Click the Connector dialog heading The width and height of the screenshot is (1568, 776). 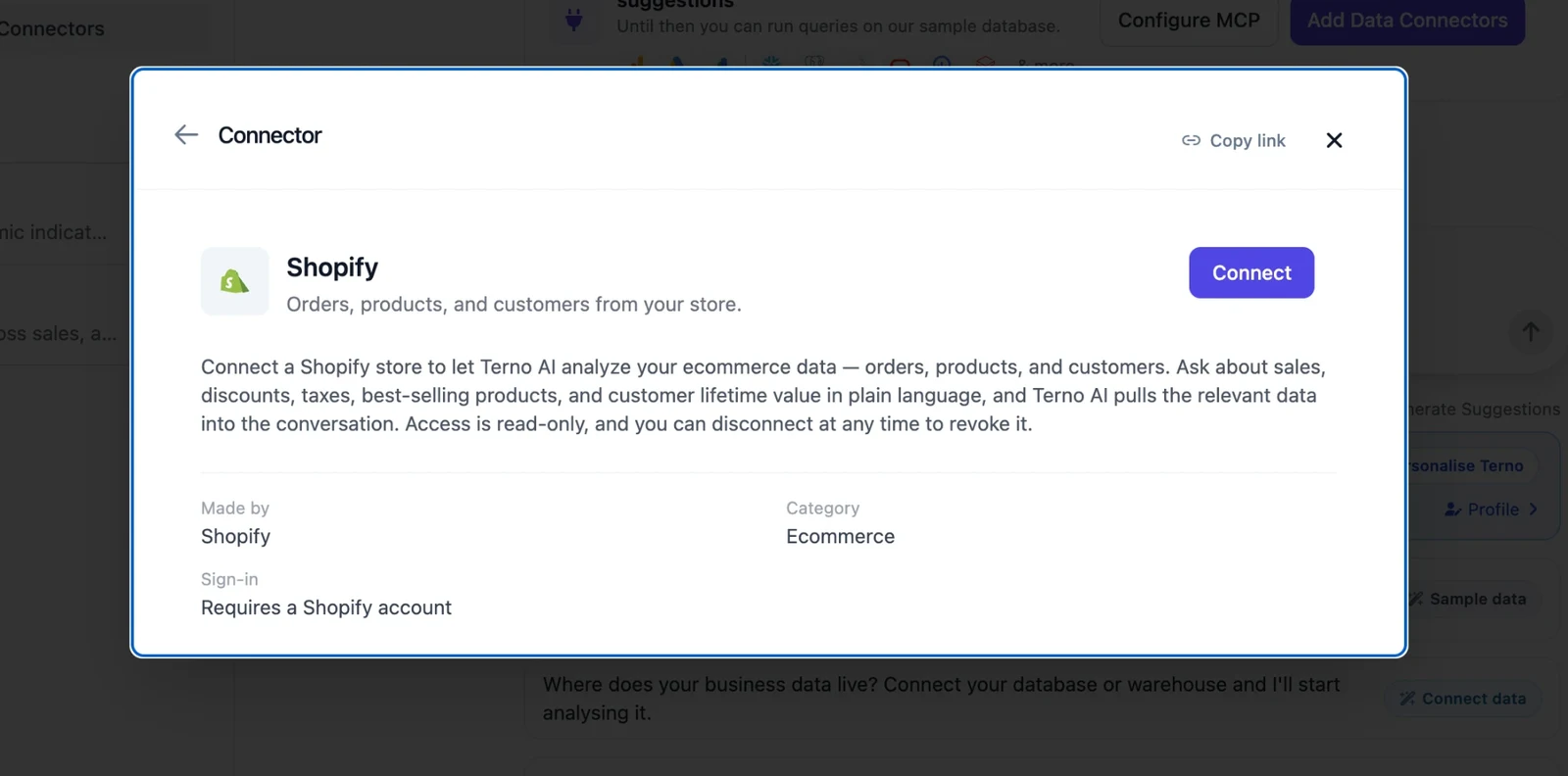269,135
